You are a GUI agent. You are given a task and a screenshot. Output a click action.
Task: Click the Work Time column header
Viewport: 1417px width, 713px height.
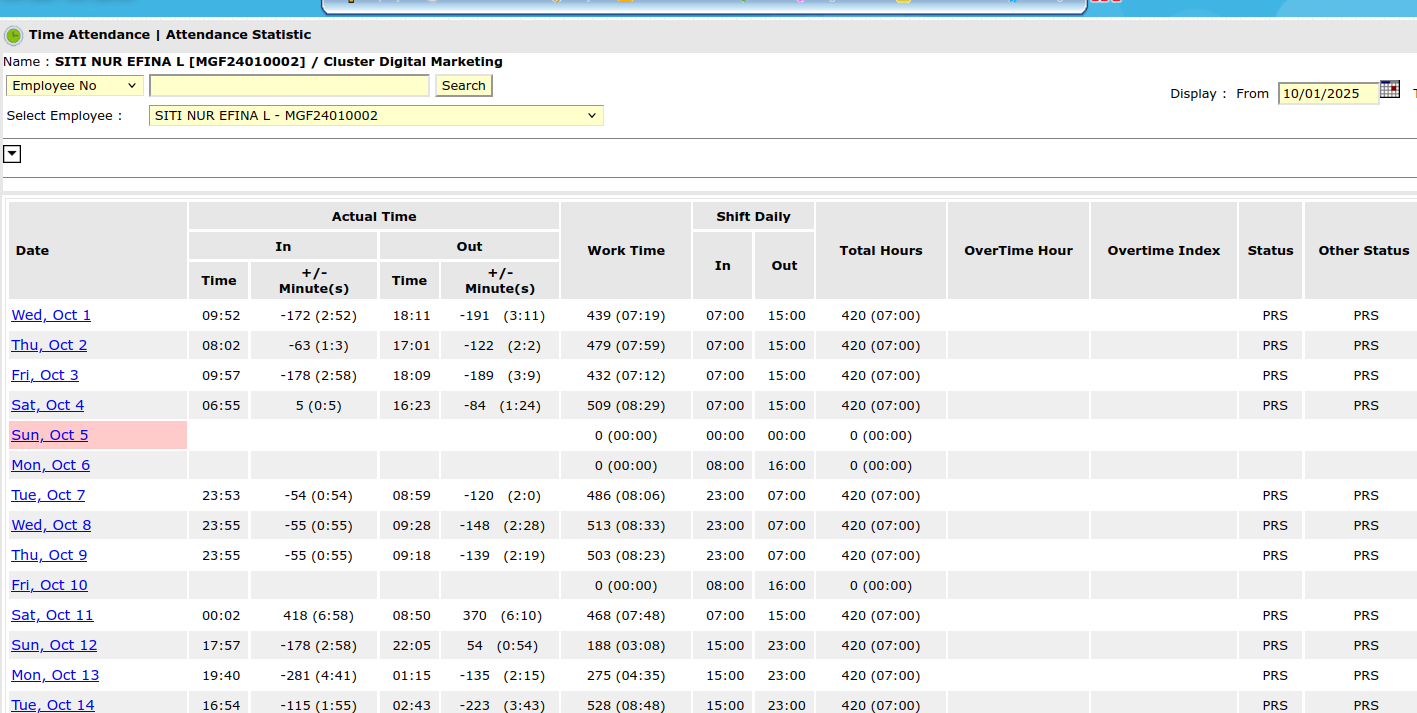point(626,251)
